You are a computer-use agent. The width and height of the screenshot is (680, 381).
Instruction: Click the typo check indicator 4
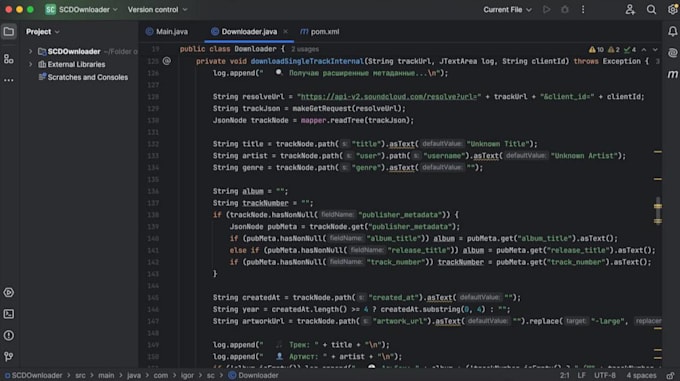click(x=630, y=50)
